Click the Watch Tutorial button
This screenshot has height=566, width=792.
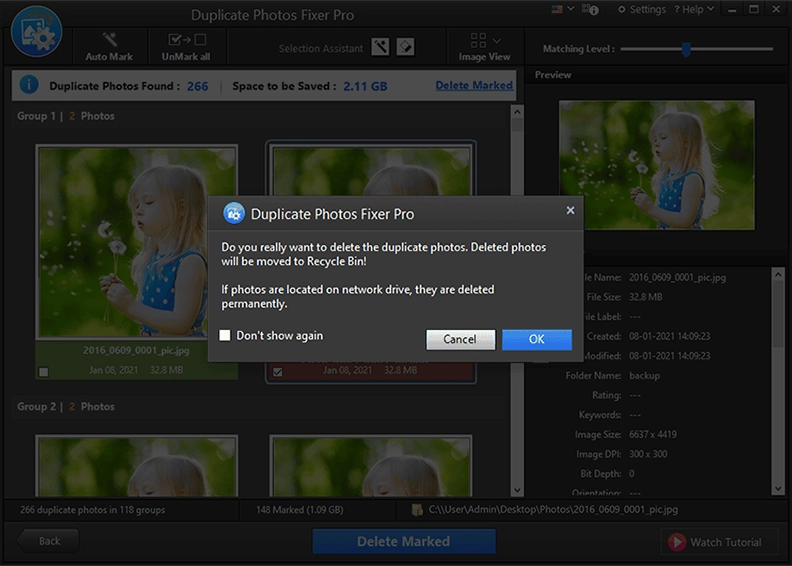pyautogui.click(x=719, y=542)
